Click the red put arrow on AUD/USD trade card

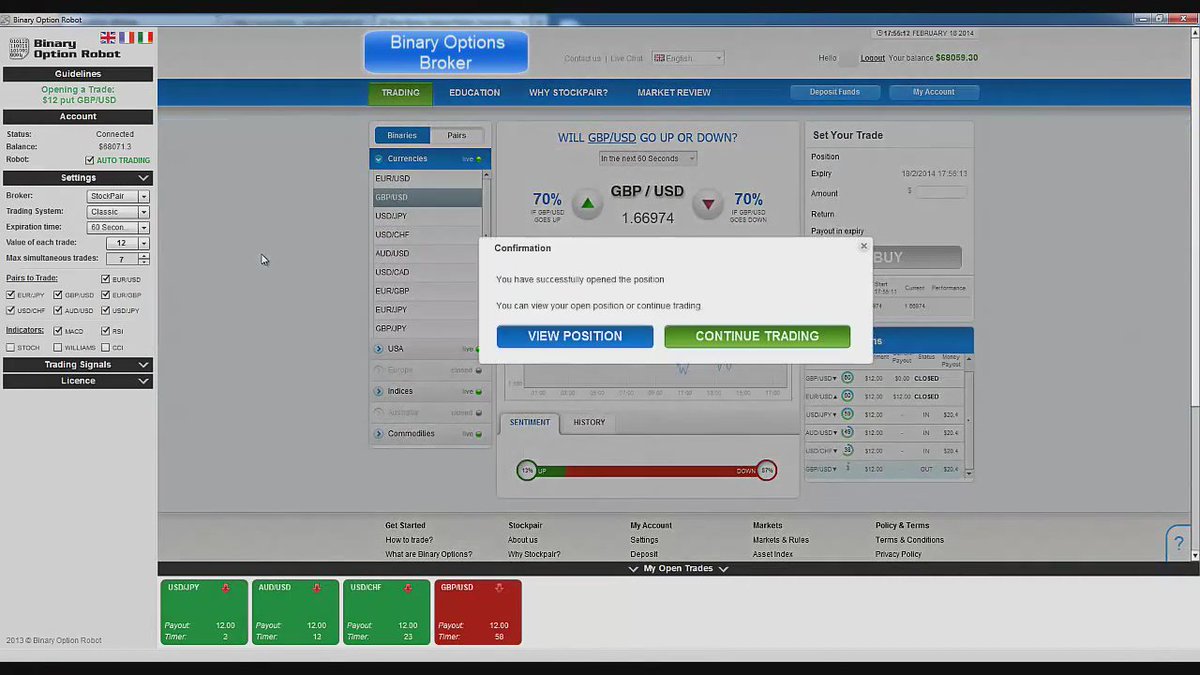coord(317,588)
